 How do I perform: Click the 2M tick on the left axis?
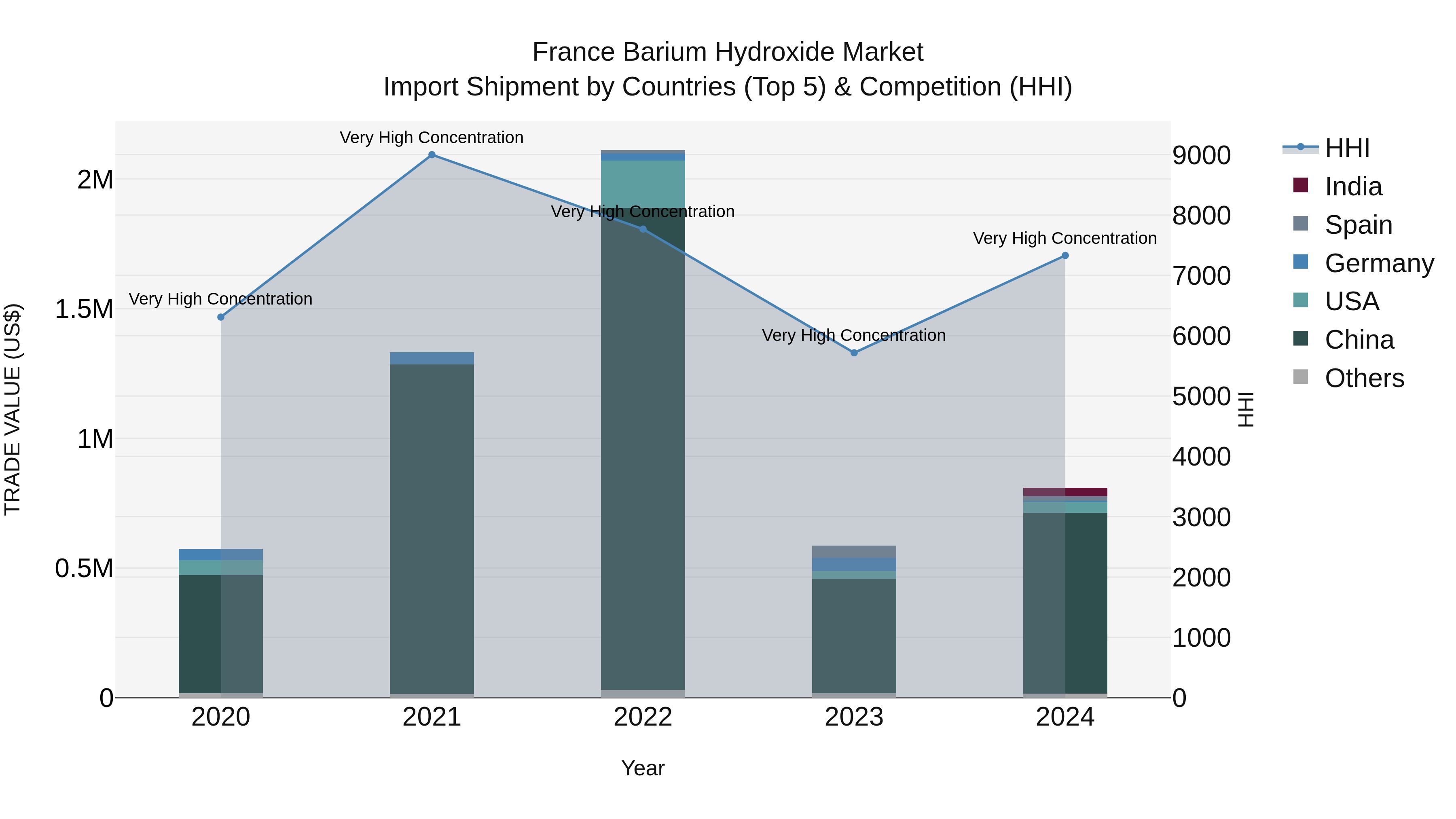coord(95,180)
